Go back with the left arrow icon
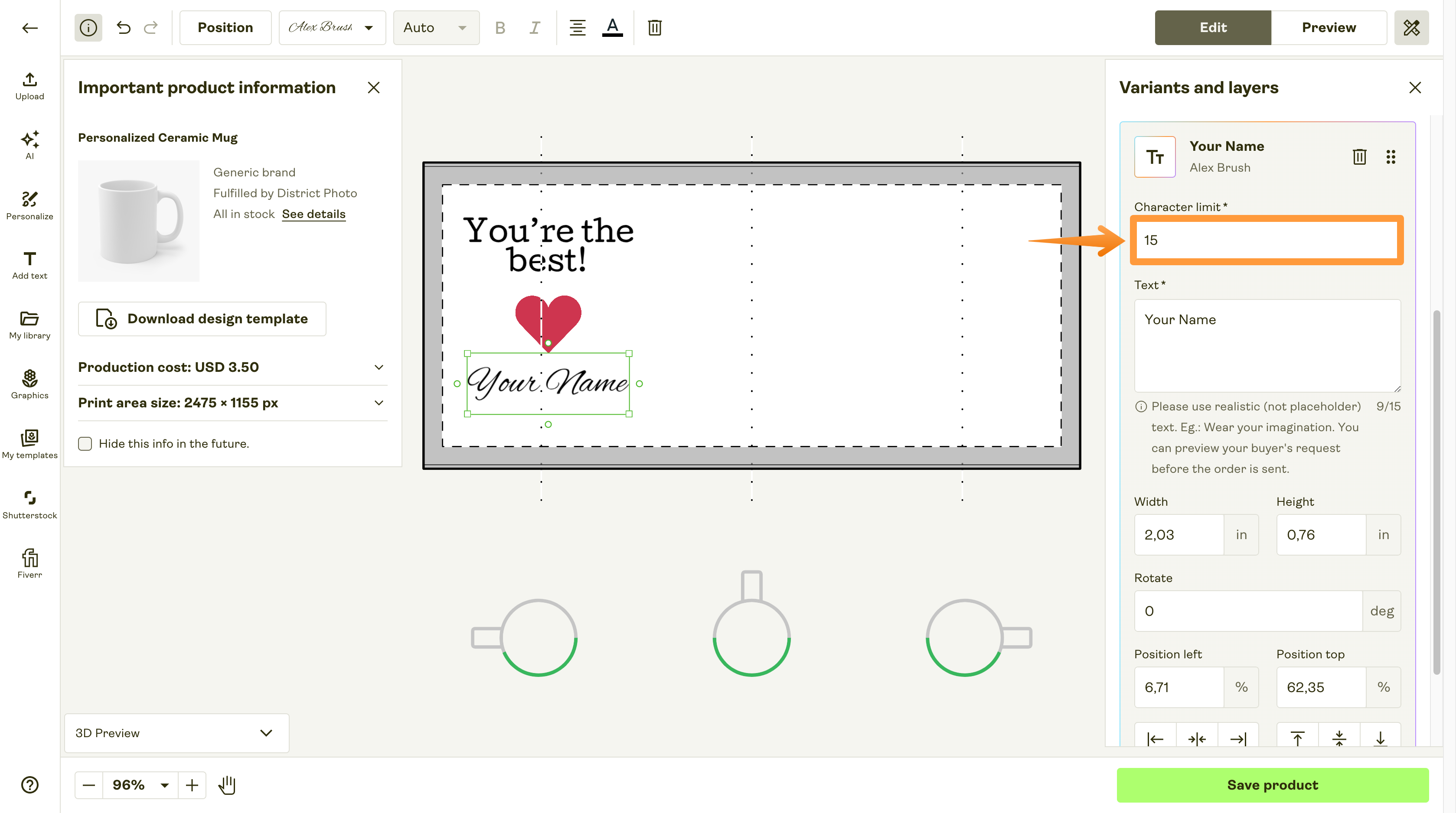The image size is (1456, 813). 29,28
